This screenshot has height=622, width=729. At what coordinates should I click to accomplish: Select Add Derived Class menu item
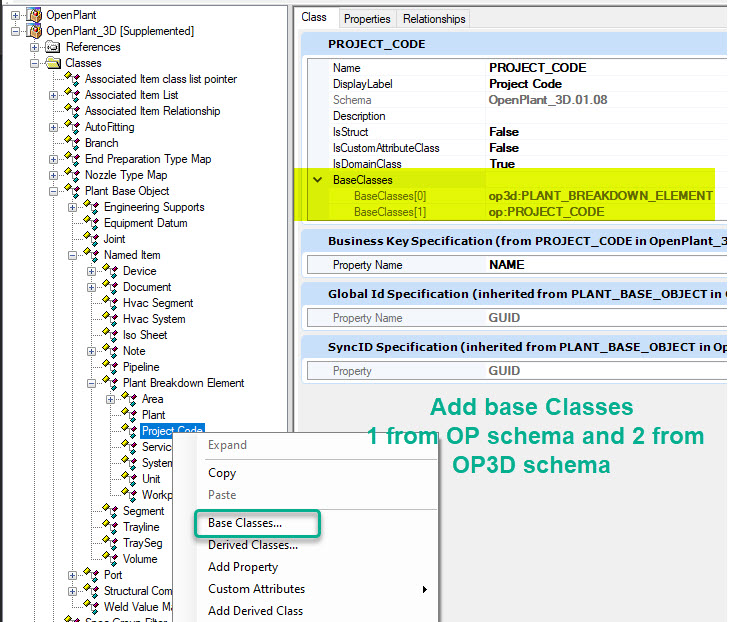tap(255, 611)
